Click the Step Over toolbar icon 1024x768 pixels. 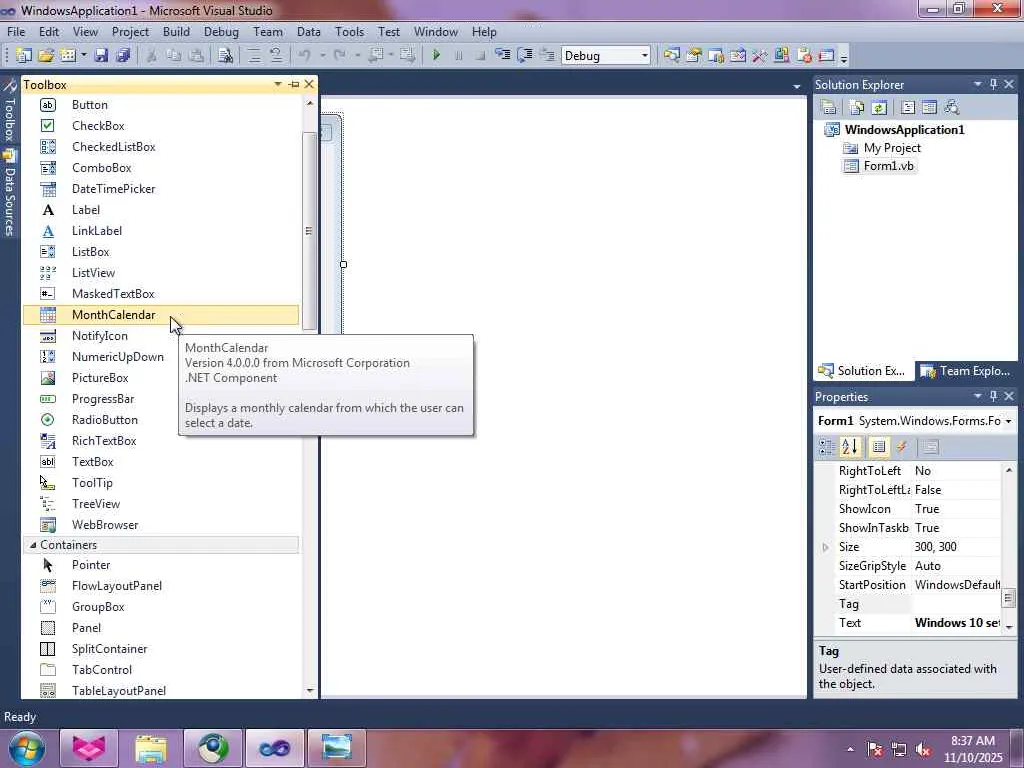pos(525,56)
